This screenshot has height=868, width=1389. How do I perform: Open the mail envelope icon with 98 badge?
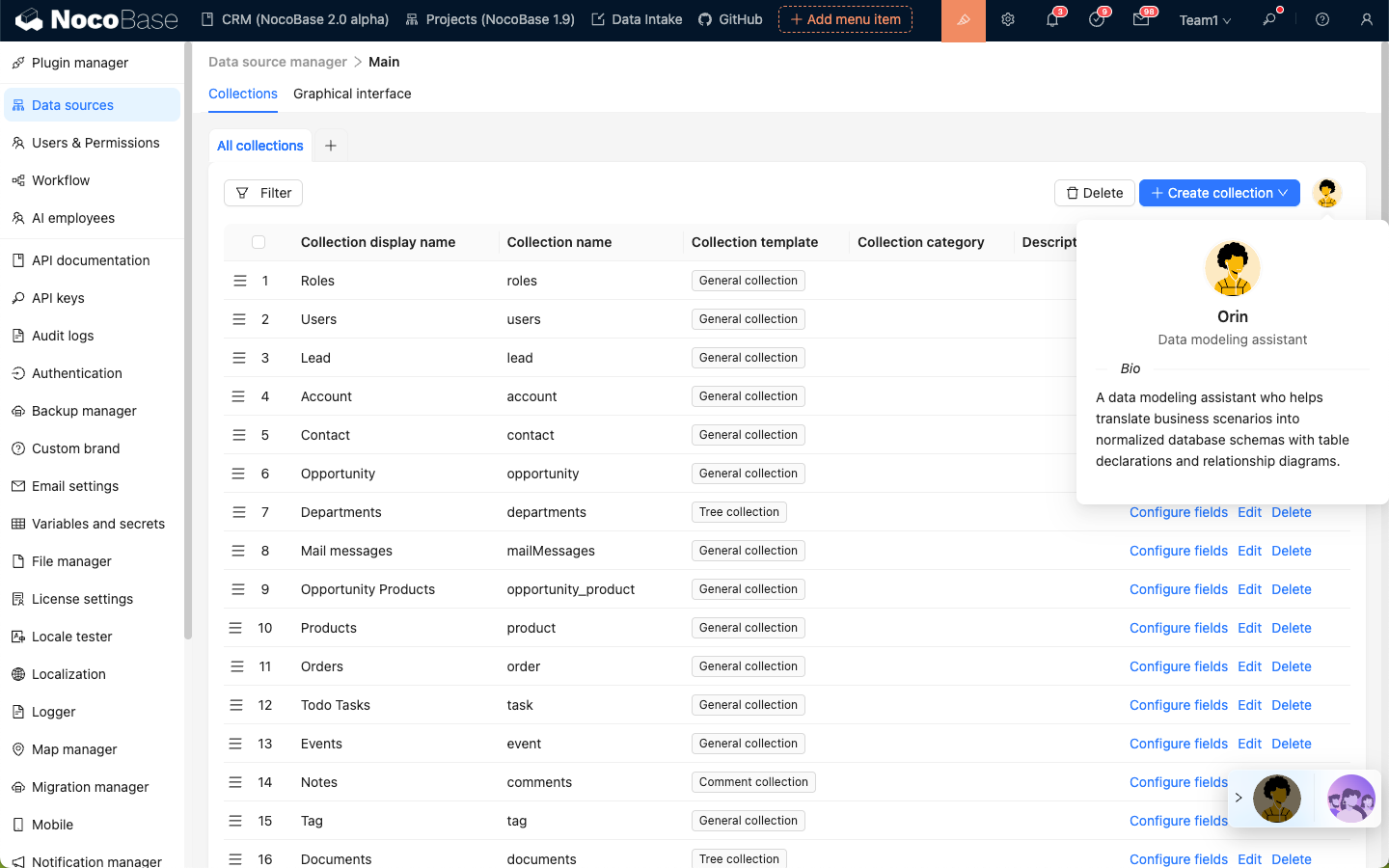[1141, 20]
